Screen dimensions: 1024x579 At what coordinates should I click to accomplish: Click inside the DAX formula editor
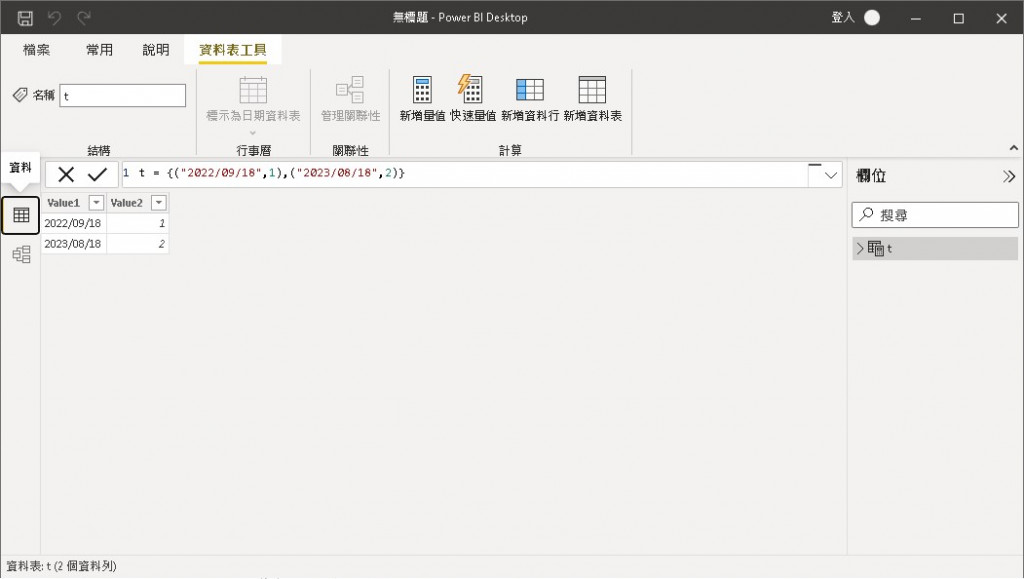click(x=464, y=174)
